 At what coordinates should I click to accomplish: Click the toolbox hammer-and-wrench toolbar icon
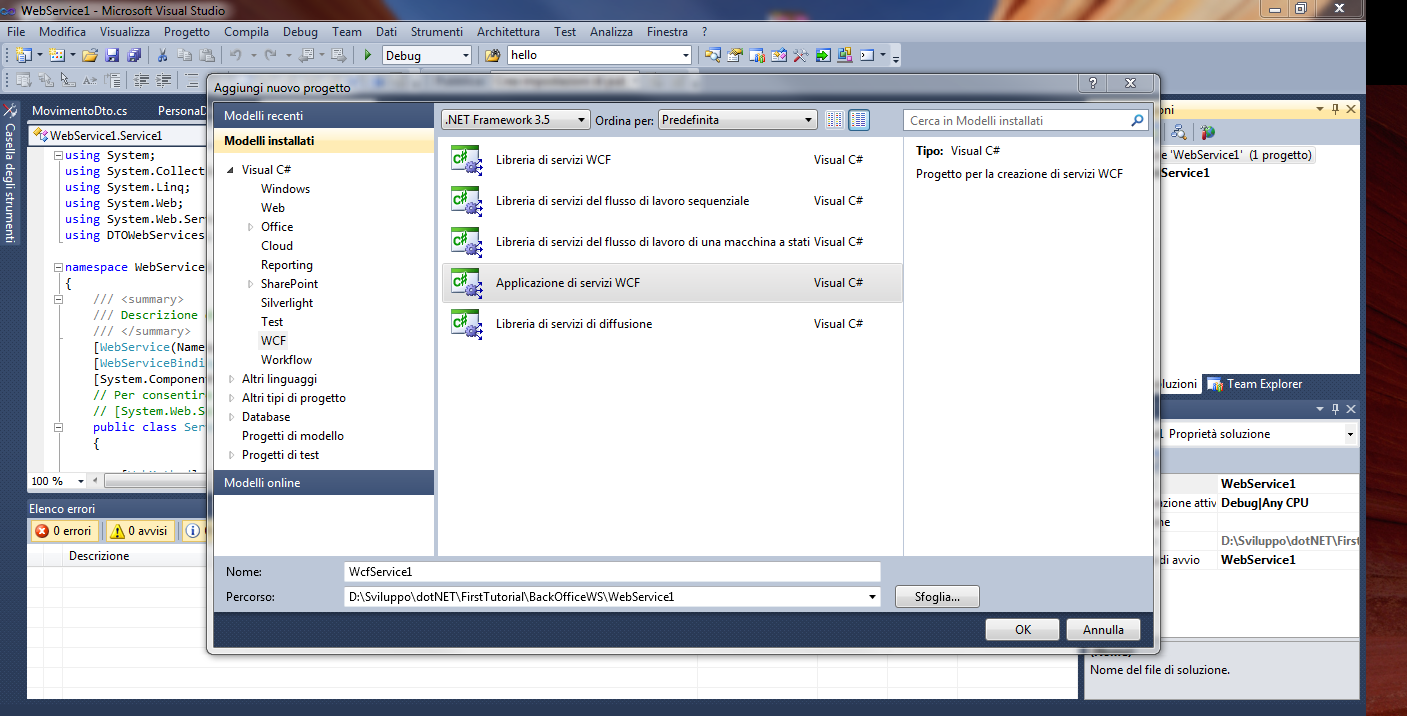[x=800, y=55]
